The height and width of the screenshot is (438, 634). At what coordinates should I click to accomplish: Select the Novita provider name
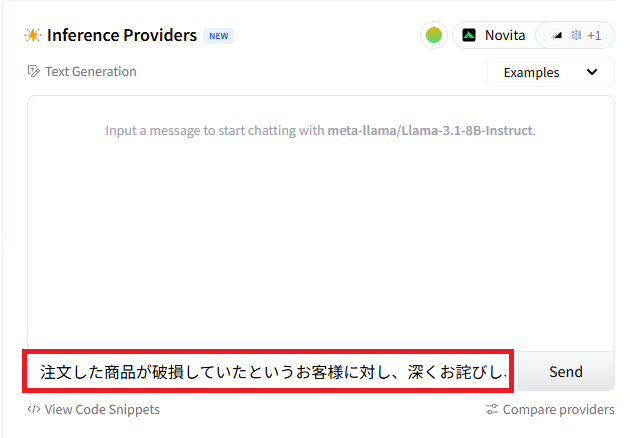505,35
